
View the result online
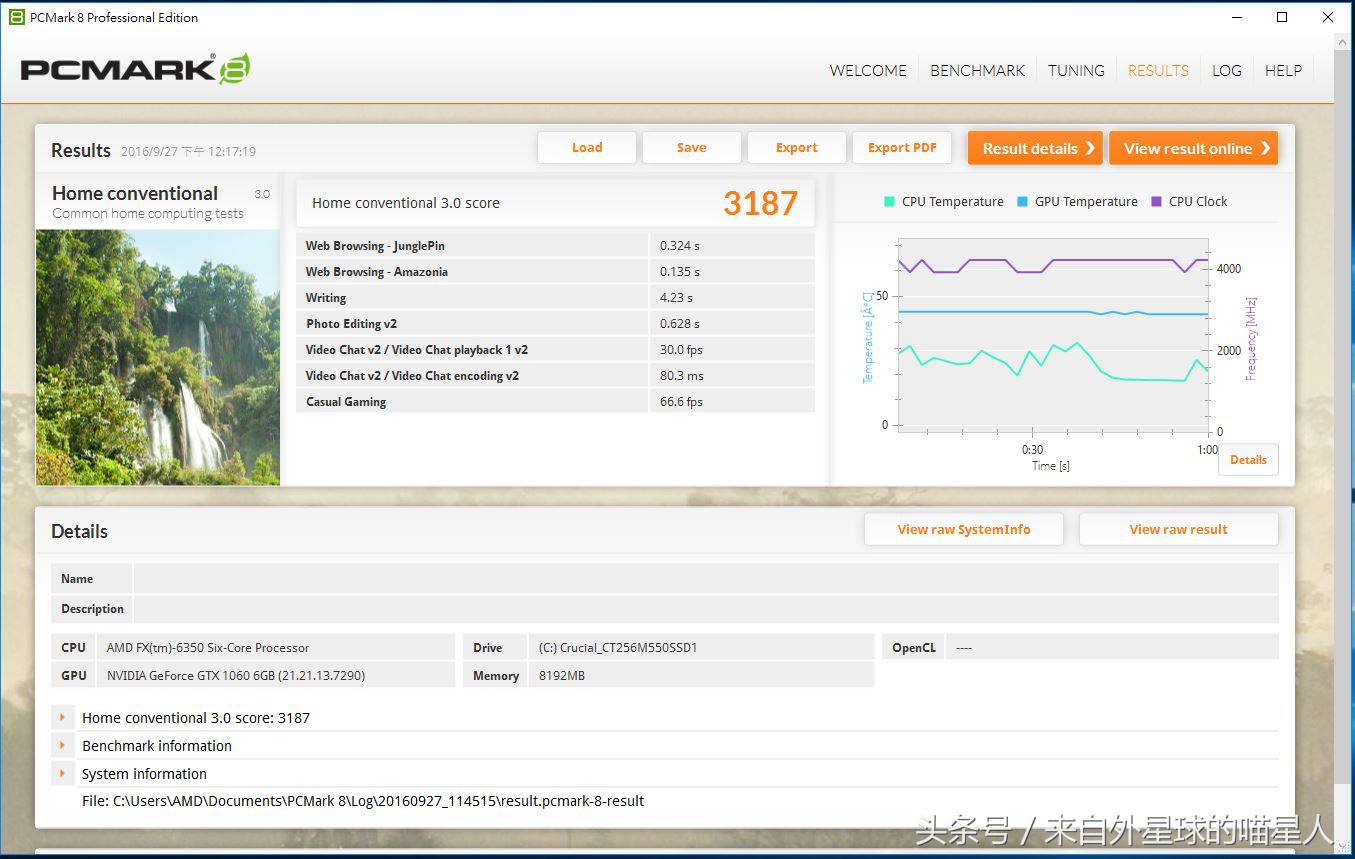coord(1193,147)
